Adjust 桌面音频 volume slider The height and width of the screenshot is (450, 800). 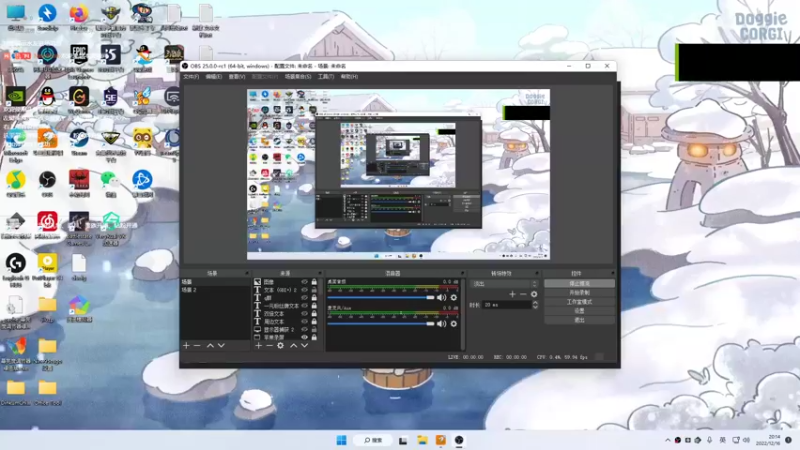click(x=381, y=297)
